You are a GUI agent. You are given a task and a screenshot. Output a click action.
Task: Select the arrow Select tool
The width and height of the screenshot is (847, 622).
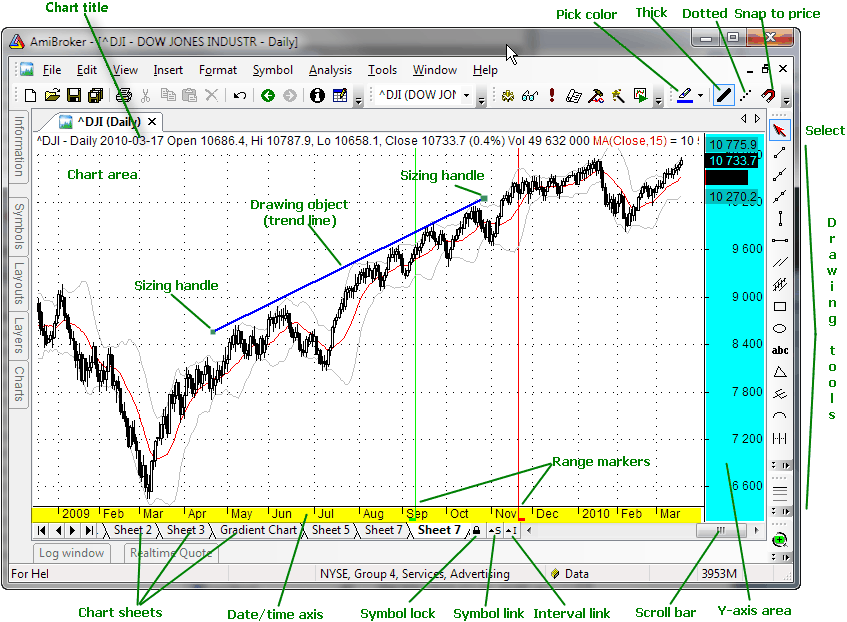pyautogui.click(x=780, y=130)
